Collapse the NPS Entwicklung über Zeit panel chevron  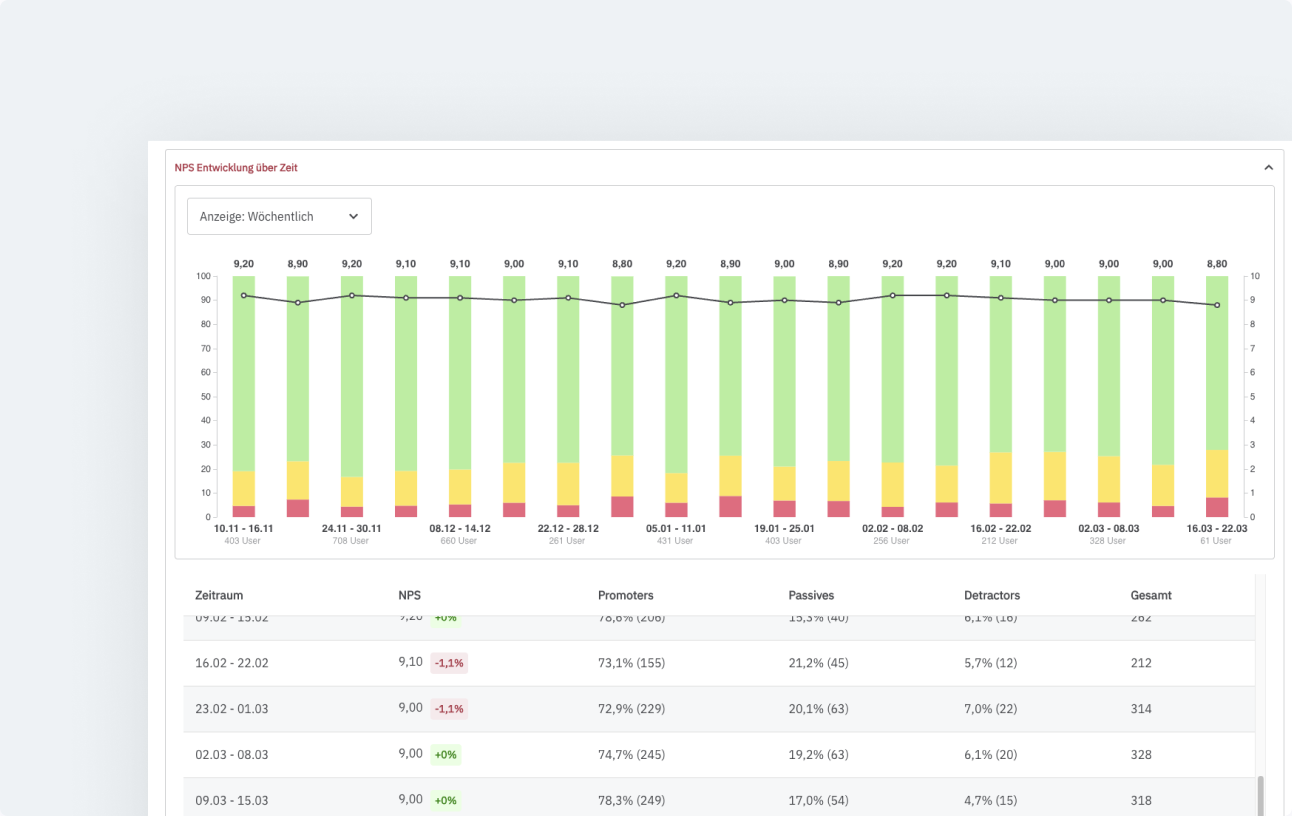(x=1268, y=168)
